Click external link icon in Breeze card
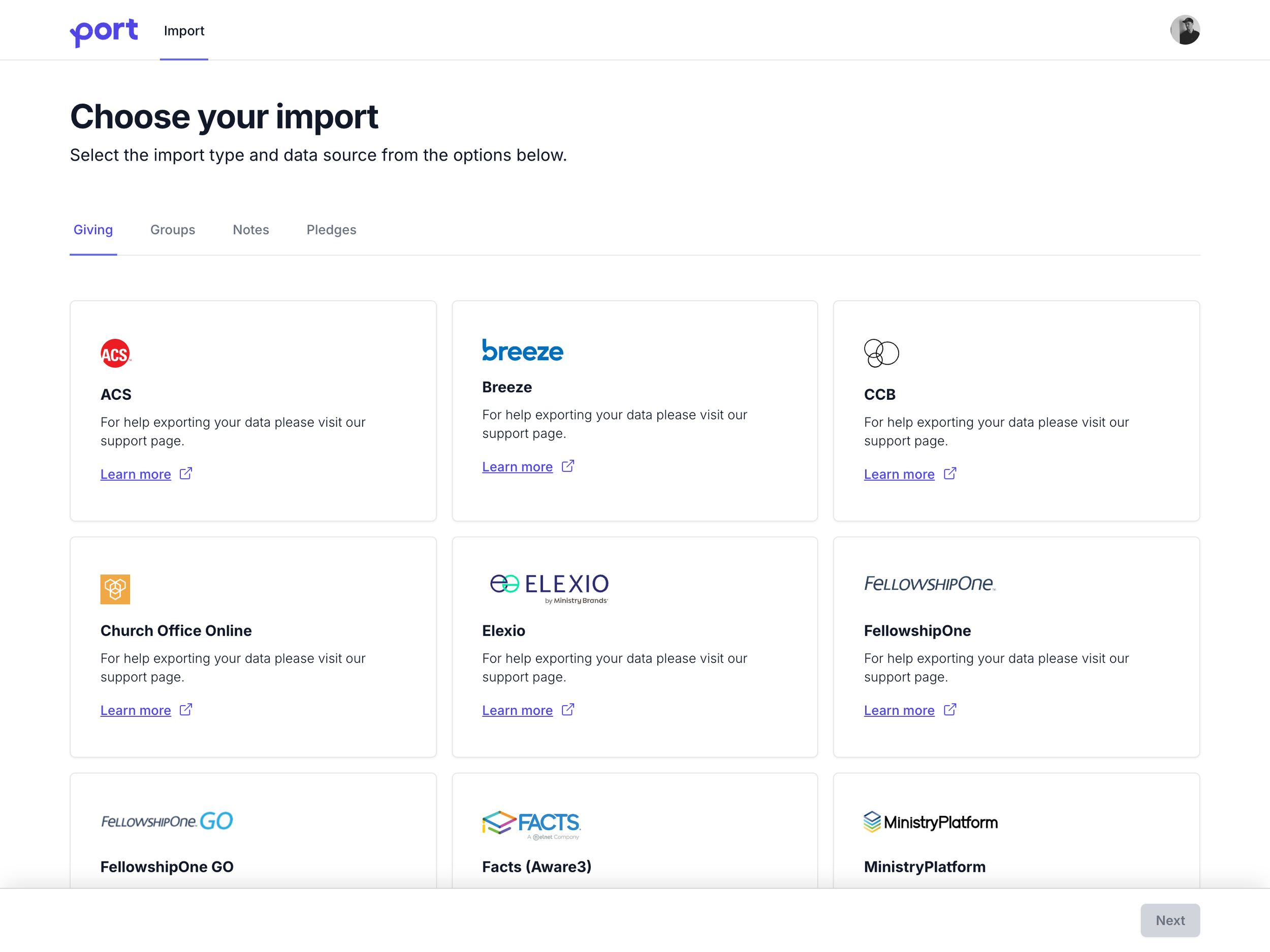Screen dimensions: 1270x952 click(568, 466)
